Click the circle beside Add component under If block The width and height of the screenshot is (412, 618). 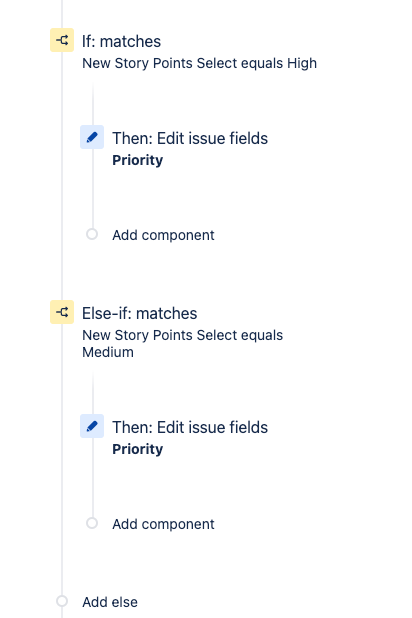point(92,234)
